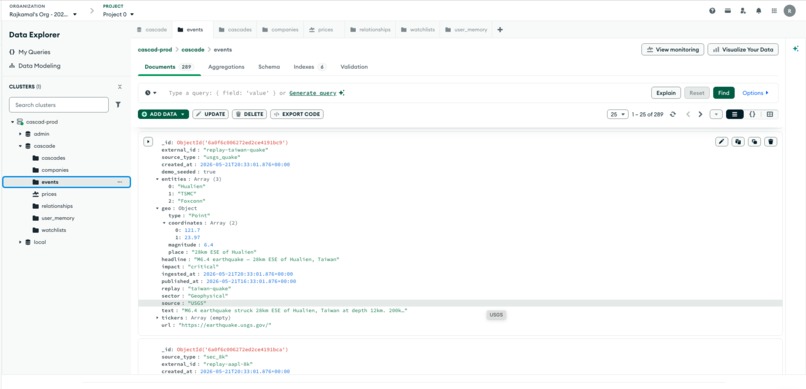This screenshot has height=389, width=806.
Task: Copy the replay-taiwan-quake document
Action: (x=738, y=141)
